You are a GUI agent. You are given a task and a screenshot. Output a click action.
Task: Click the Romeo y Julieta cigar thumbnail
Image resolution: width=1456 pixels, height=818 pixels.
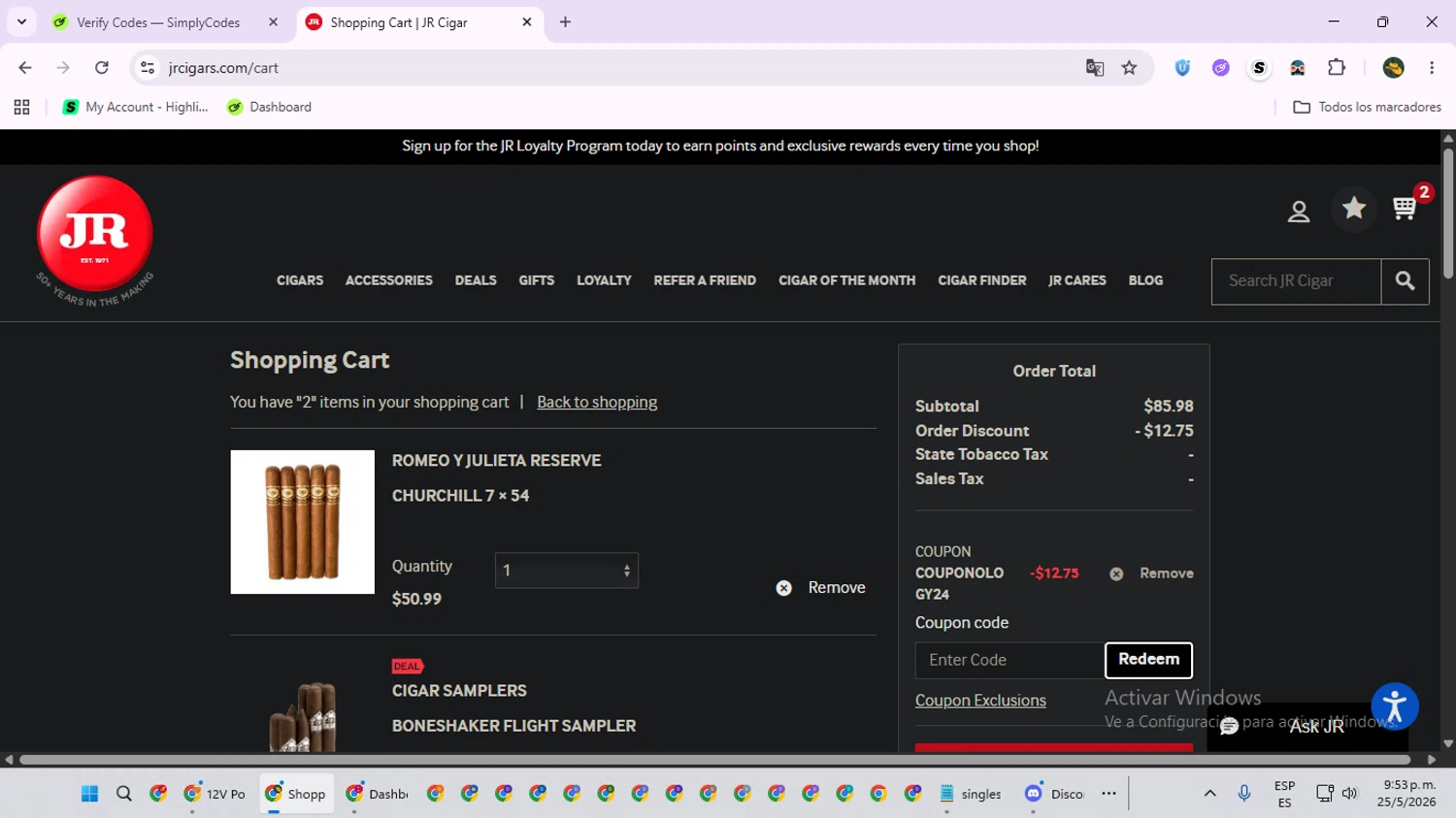[303, 522]
